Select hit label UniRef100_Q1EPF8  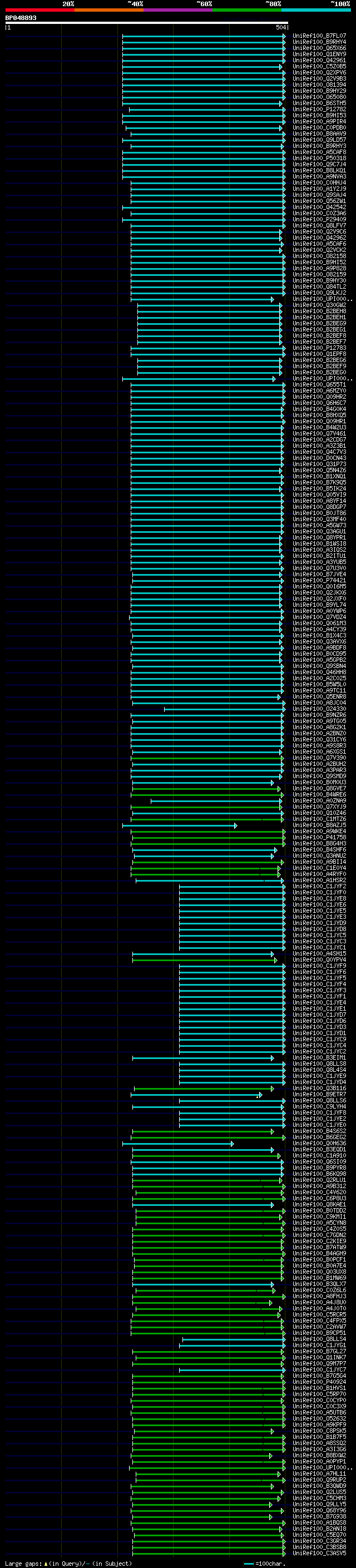[x=319, y=354]
